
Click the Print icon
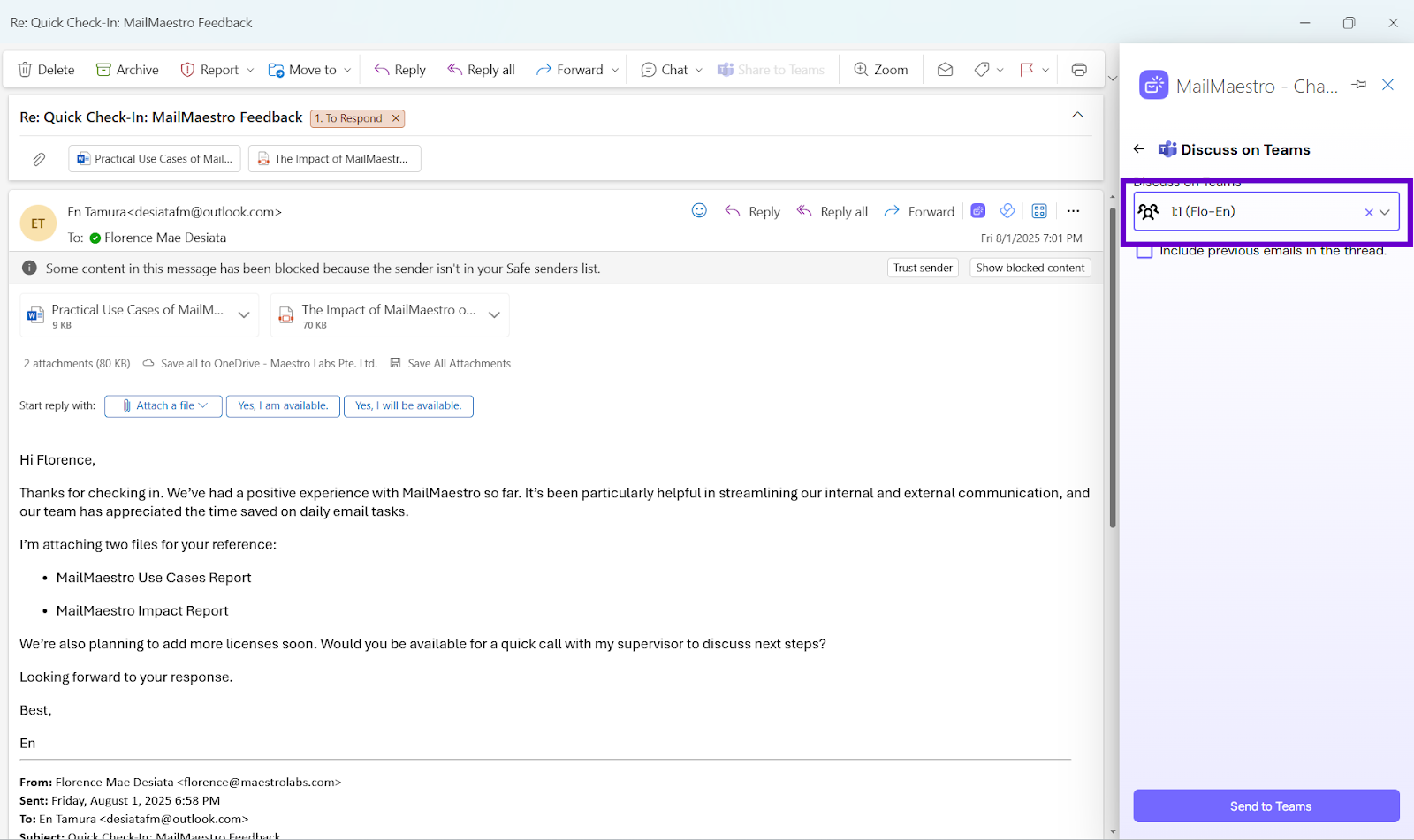pyautogui.click(x=1079, y=70)
